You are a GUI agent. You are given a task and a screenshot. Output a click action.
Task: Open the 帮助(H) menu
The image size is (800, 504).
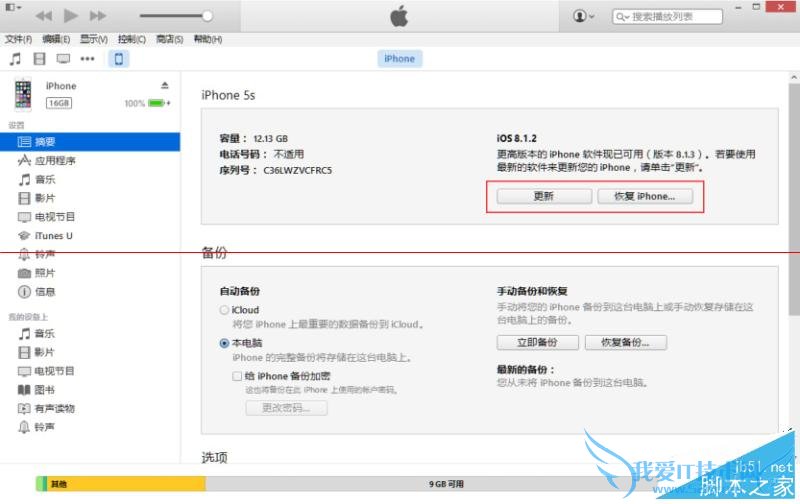pos(208,39)
